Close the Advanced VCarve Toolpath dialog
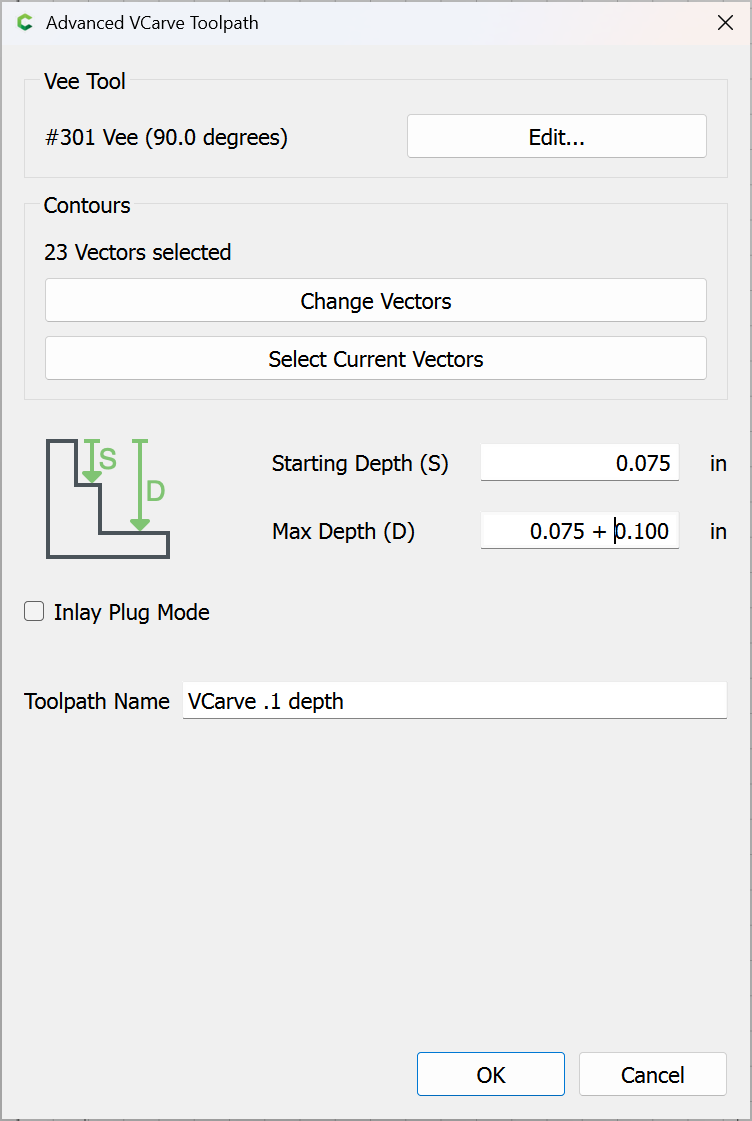Screen dimensions: 752x1121 click(x=726, y=23)
